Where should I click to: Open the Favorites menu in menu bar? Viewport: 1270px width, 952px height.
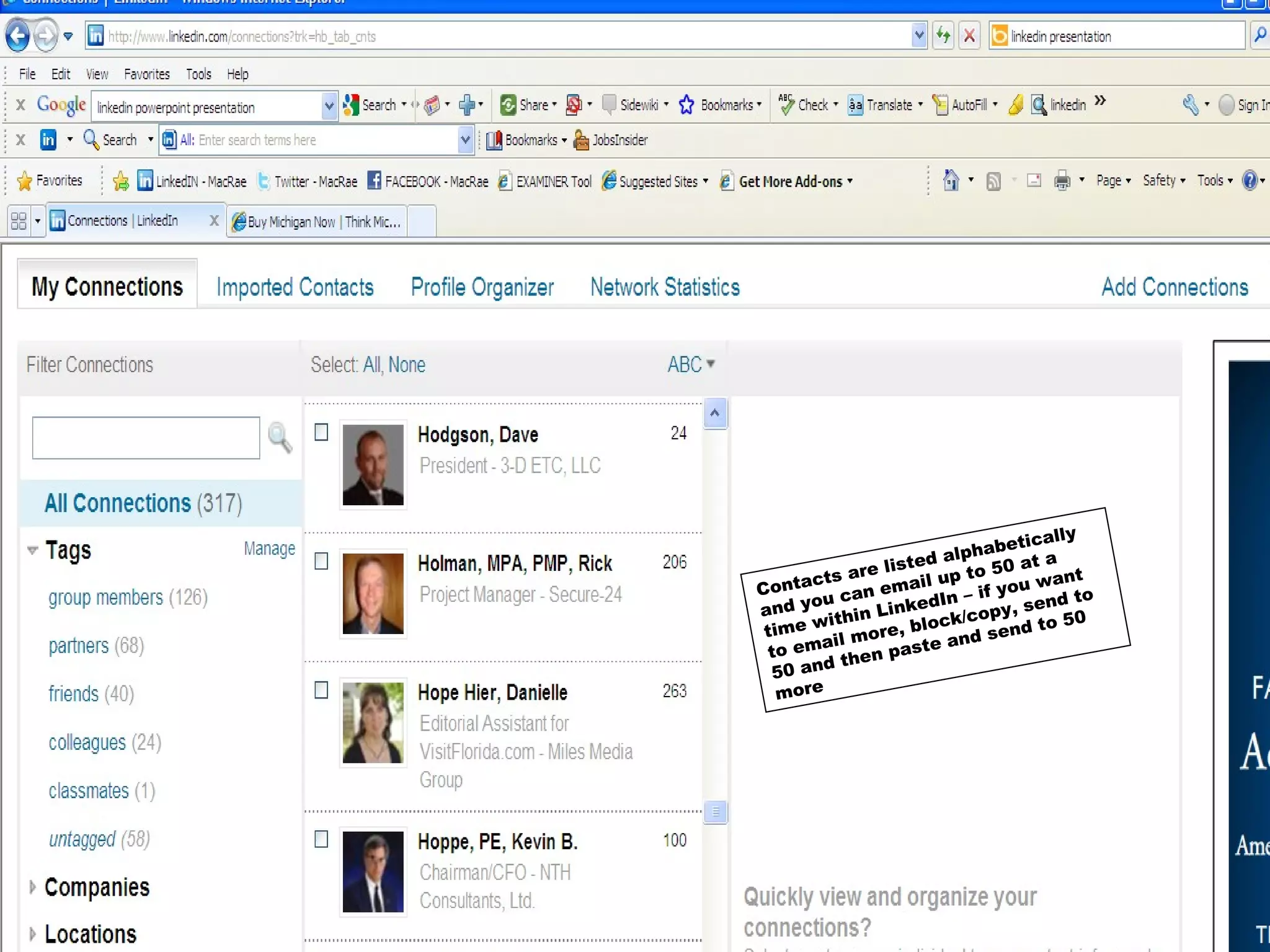[x=147, y=74]
